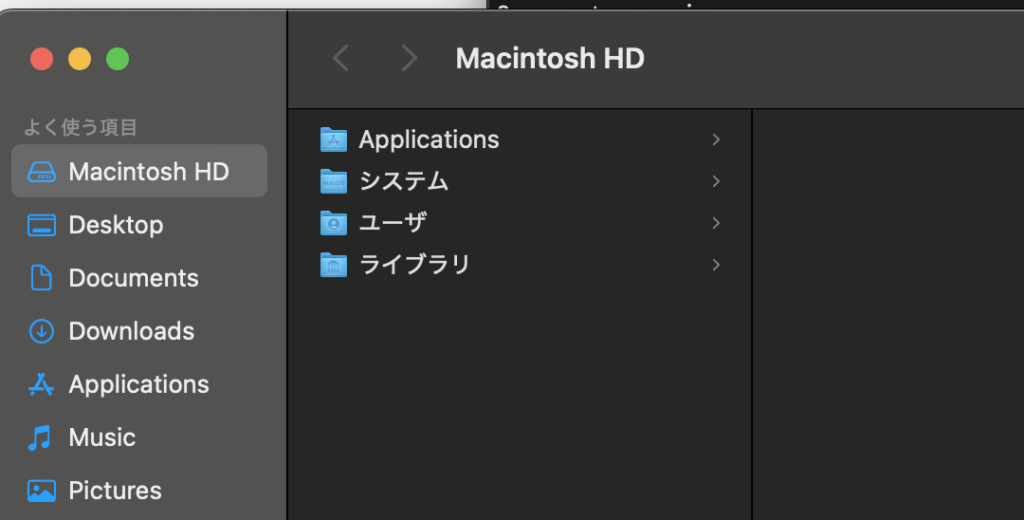Select the Applications folder icon in file list
This screenshot has width=1024, height=520.
[x=333, y=139]
